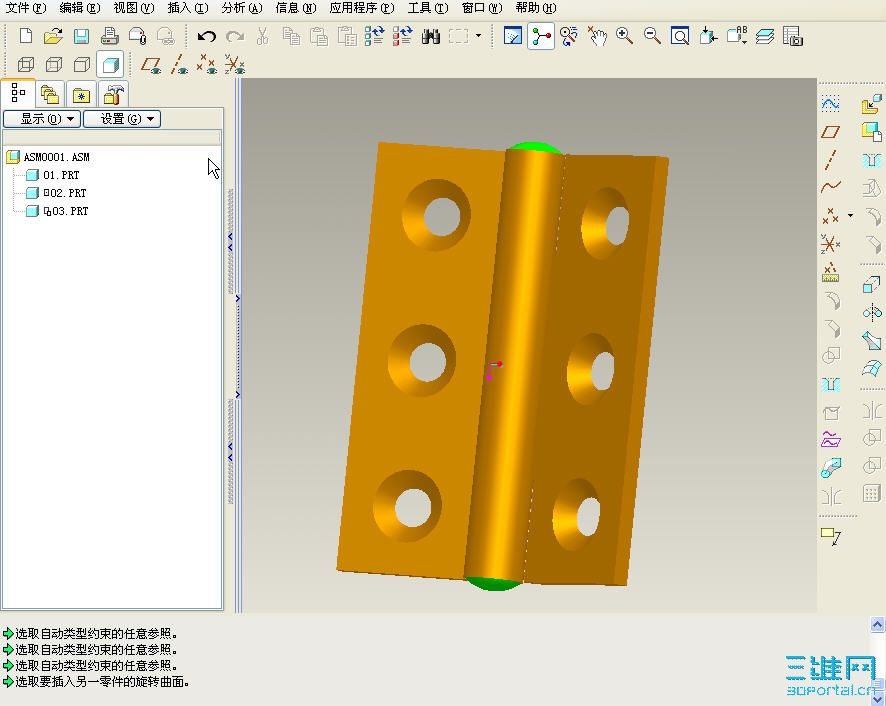Image resolution: width=886 pixels, height=706 pixels.
Task: Open the 帮助(H) menu
Action: (x=536, y=8)
